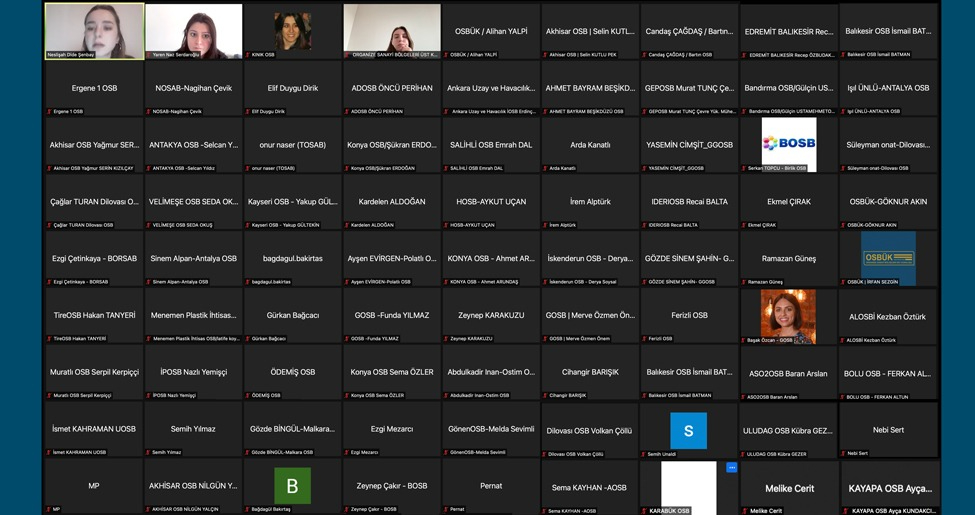Click muted mic icon beside Elif Duygu Dirik label
Image resolution: width=975 pixels, height=515 pixels.
point(248,111)
